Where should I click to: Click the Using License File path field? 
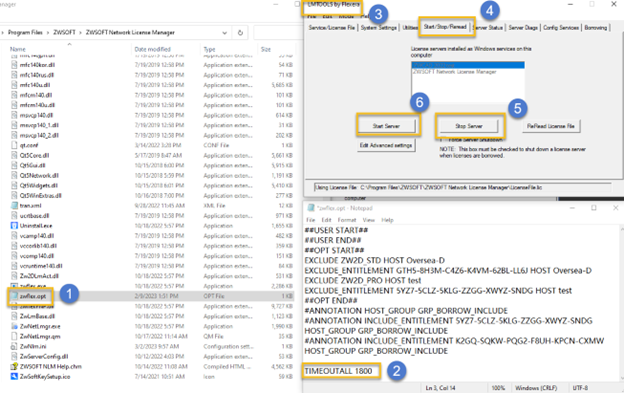(x=462, y=187)
